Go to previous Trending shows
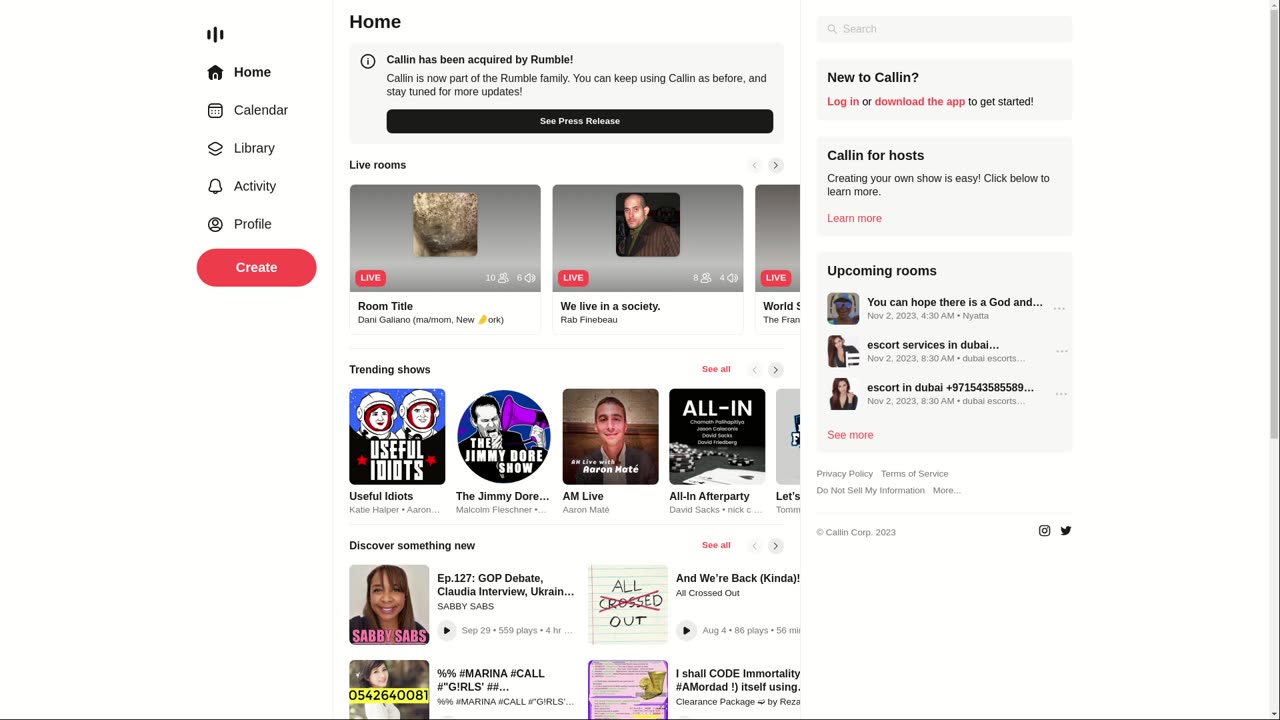This screenshot has height=720, width=1280. point(755,370)
